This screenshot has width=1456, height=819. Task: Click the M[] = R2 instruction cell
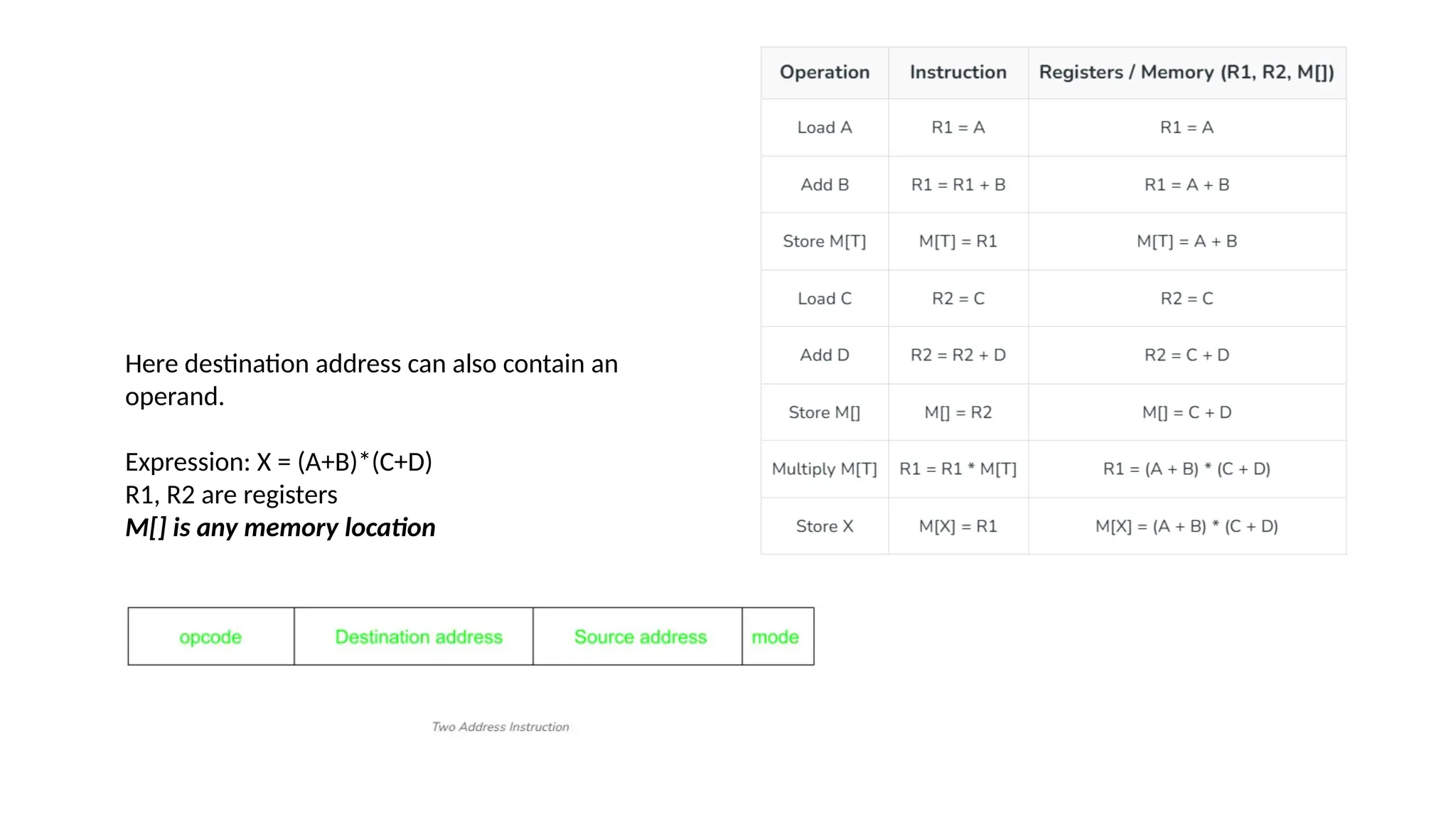tap(958, 412)
